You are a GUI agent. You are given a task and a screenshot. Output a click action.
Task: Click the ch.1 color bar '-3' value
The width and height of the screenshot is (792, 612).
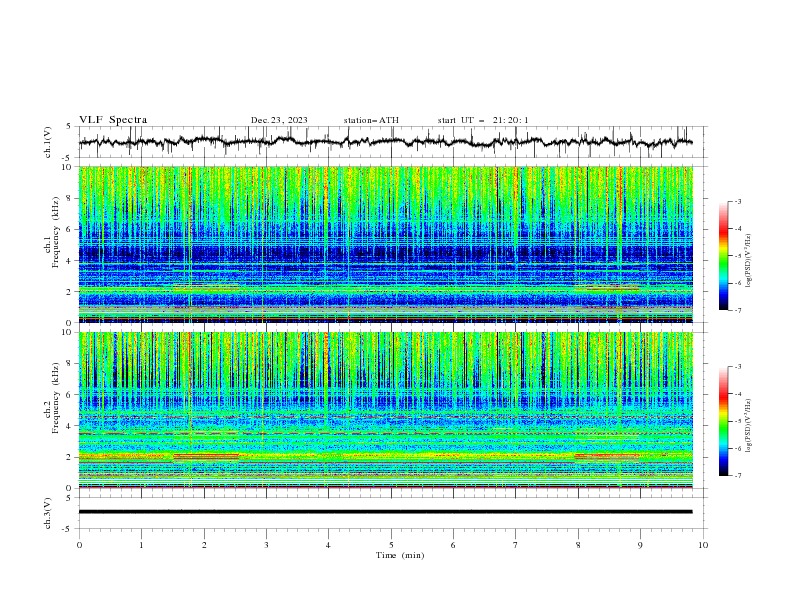737,201
